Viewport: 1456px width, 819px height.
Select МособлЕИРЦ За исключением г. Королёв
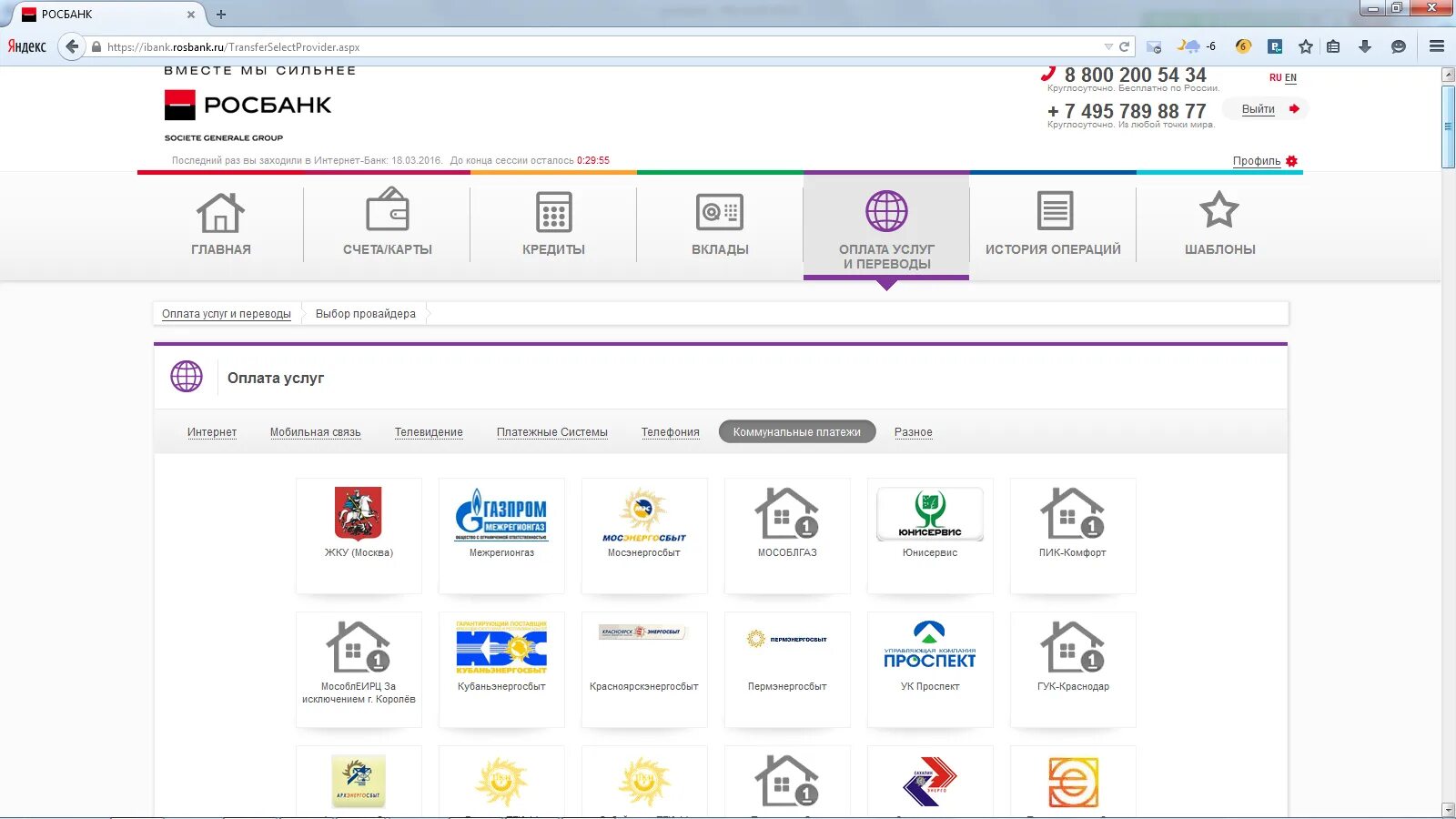[x=359, y=670]
